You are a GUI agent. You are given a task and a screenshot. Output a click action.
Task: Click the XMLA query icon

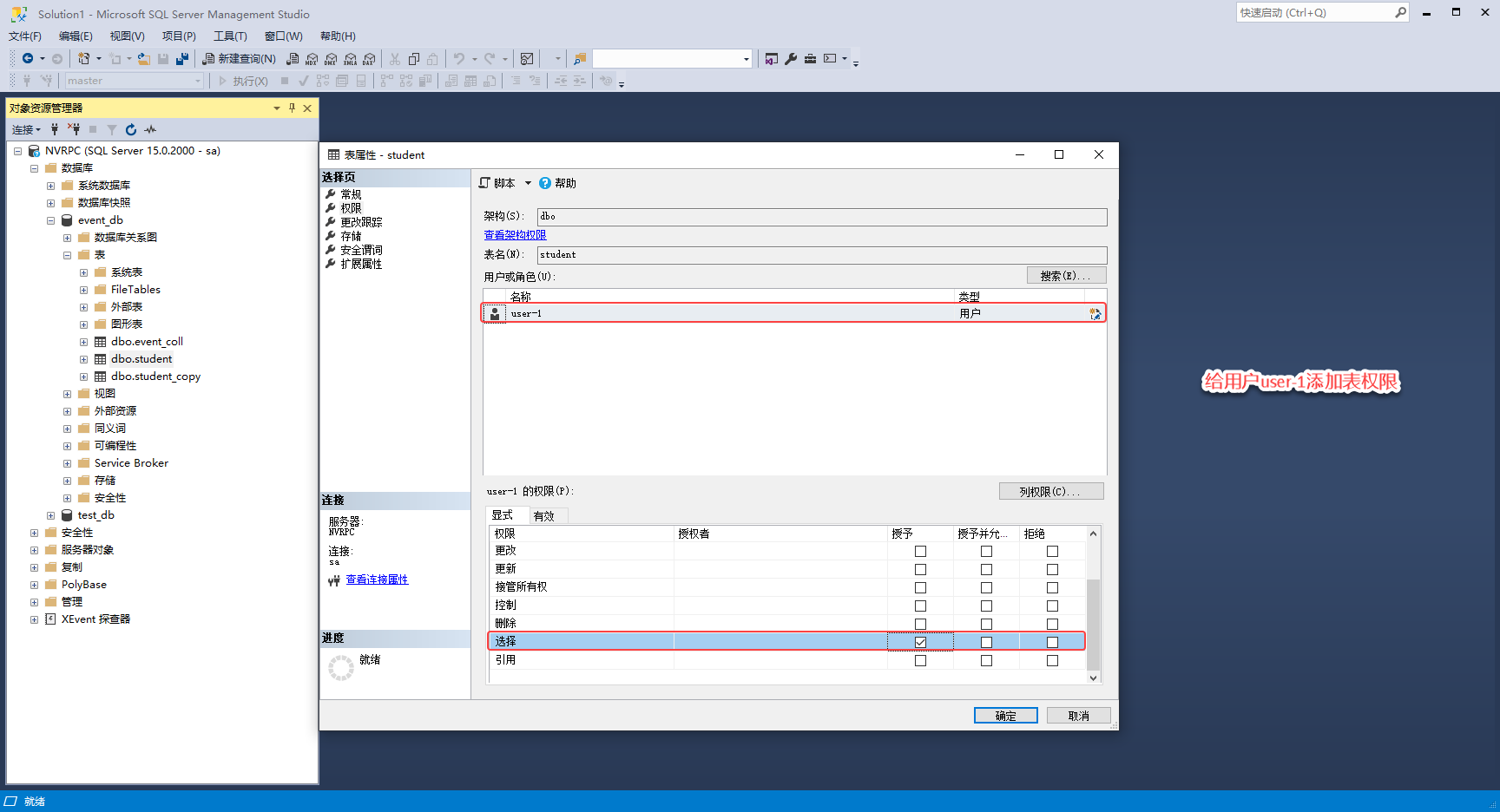tap(350, 59)
